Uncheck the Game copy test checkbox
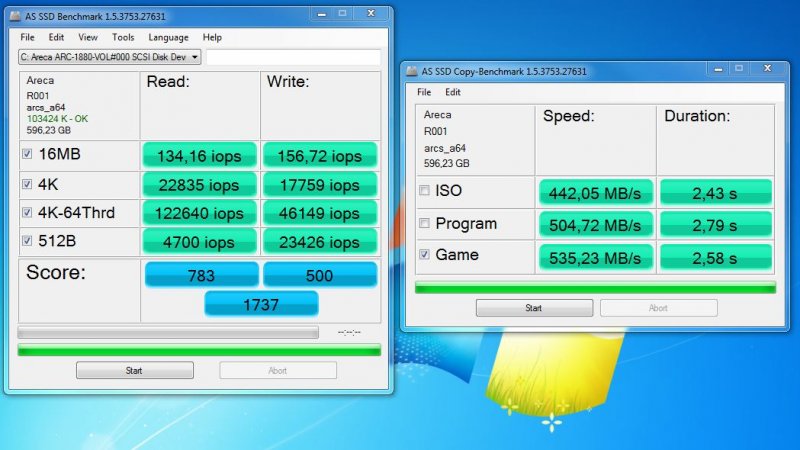The height and width of the screenshot is (450, 800). click(424, 254)
